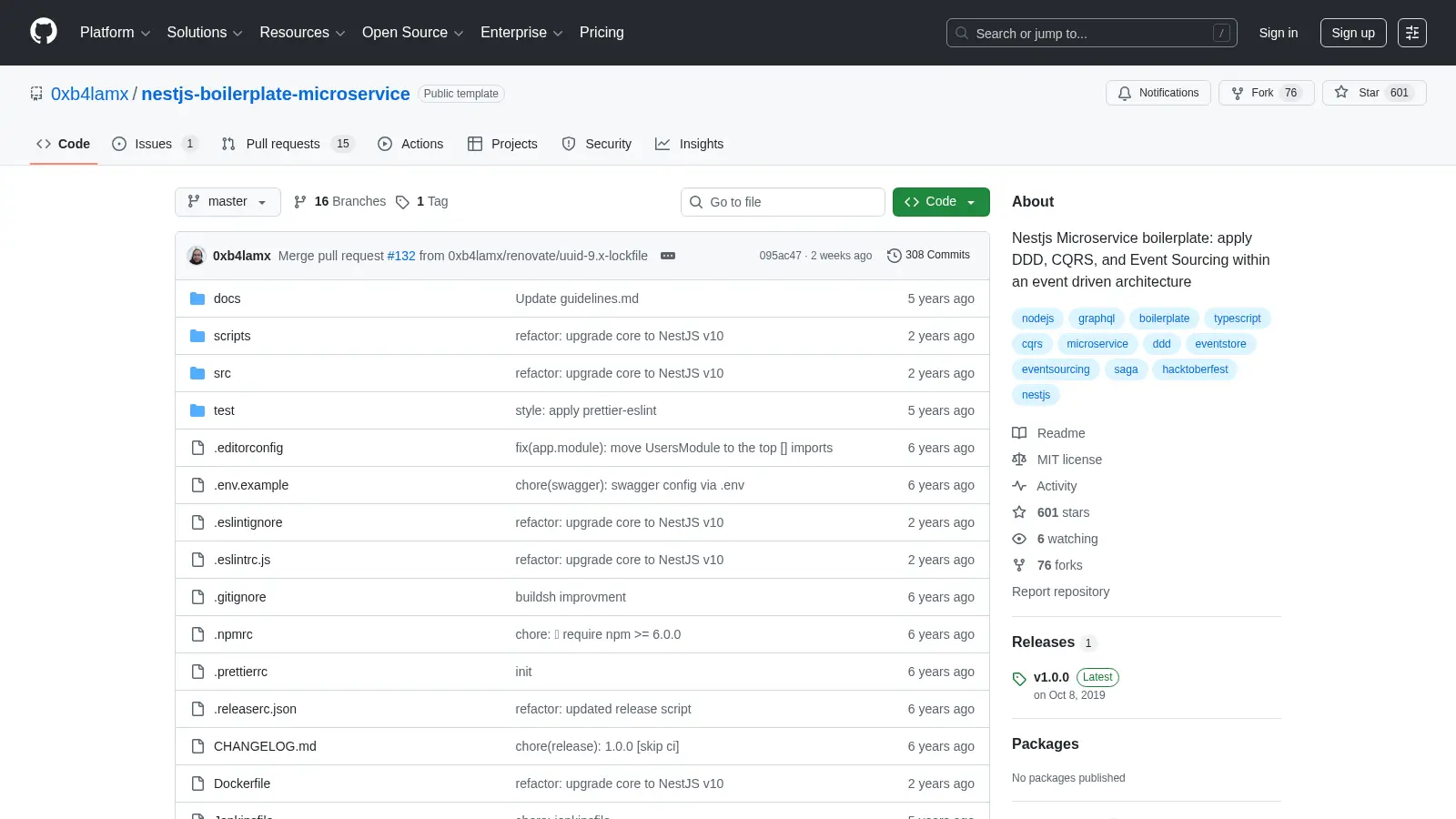This screenshot has height=819, width=1456.
Task: View 308 Commits history
Action: 928,255
